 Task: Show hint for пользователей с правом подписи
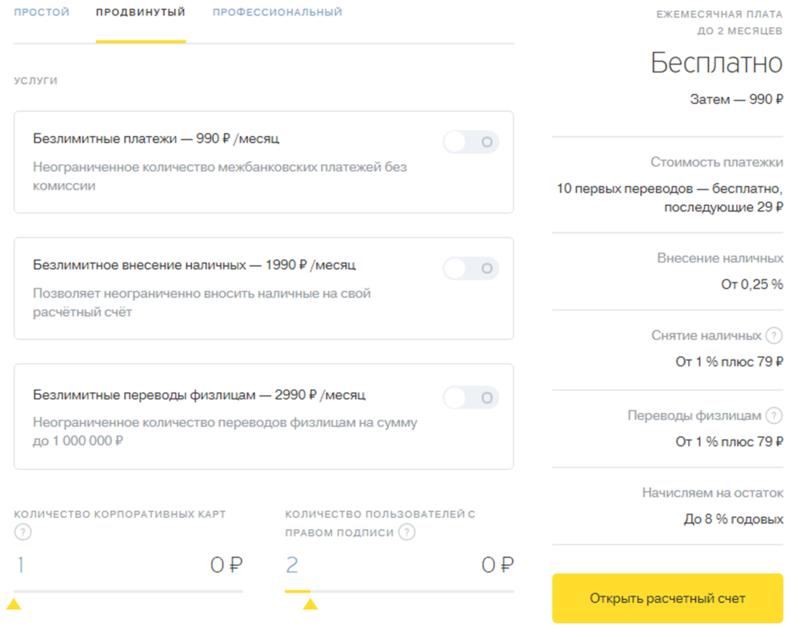406,532
